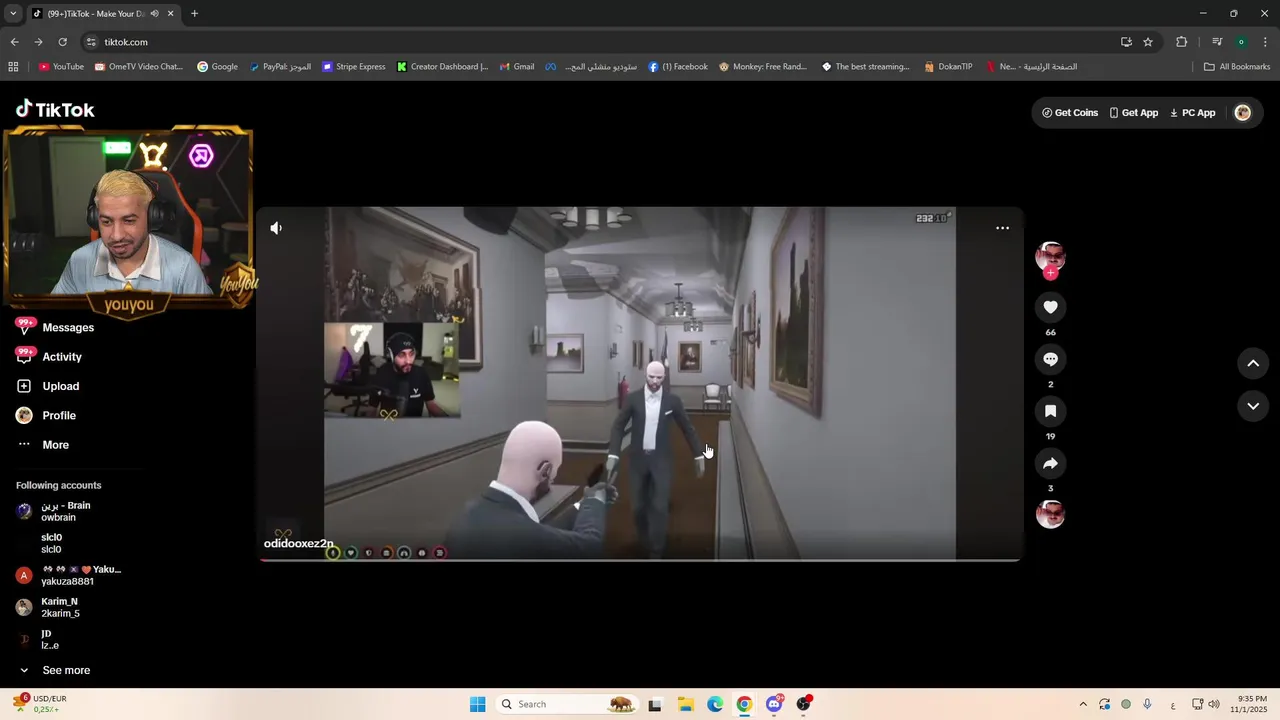1280x720 pixels.
Task: Open the Facebook bookmark
Action: pyautogui.click(x=678, y=67)
